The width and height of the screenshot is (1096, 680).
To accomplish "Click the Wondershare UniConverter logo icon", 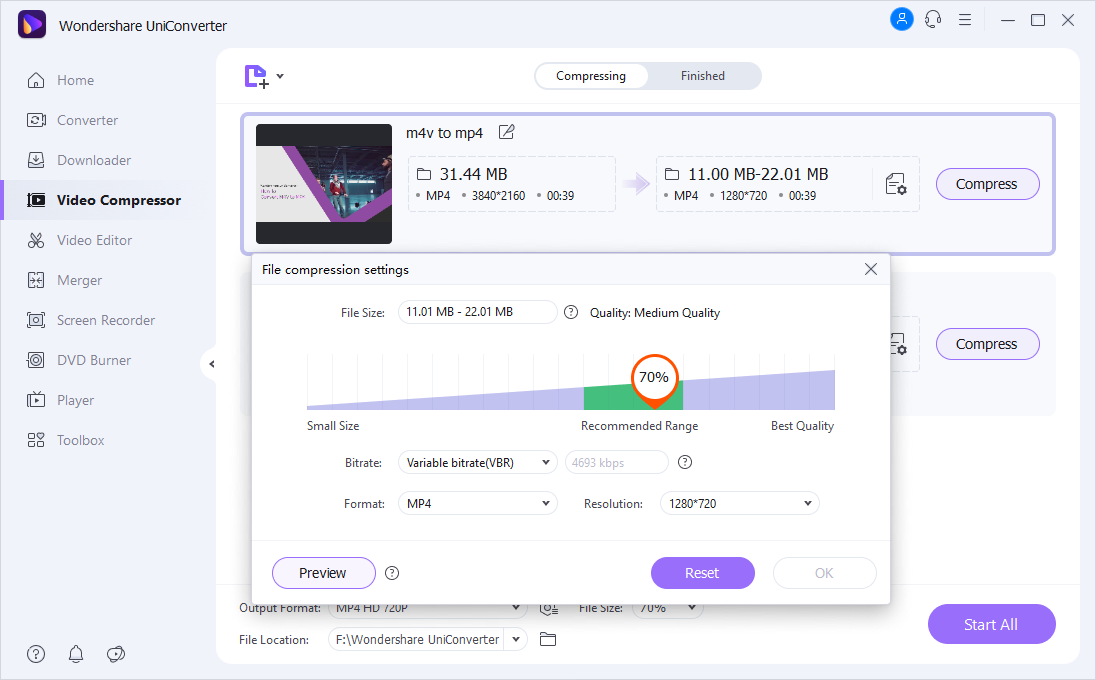I will (x=31, y=25).
